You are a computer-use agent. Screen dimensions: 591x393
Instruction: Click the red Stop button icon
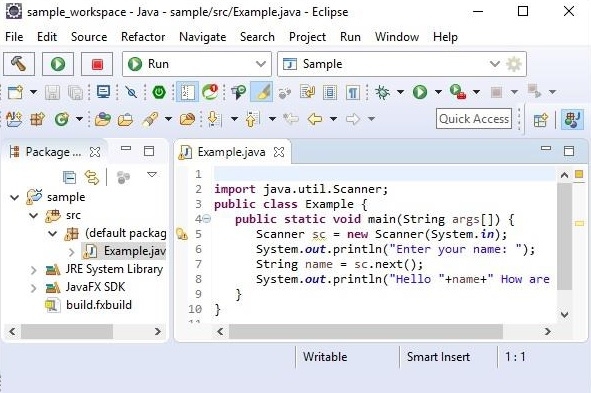[97, 64]
